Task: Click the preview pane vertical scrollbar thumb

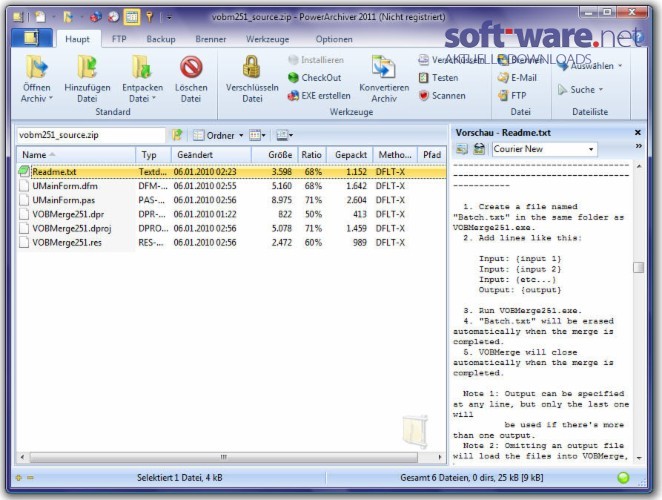Action: pos(638,267)
